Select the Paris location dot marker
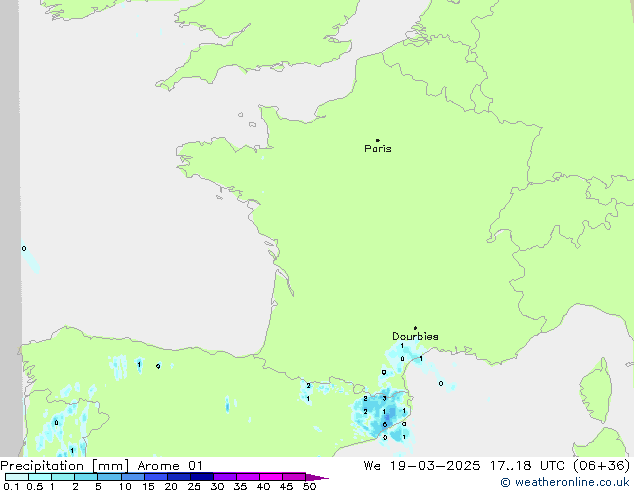 pyautogui.click(x=378, y=140)
